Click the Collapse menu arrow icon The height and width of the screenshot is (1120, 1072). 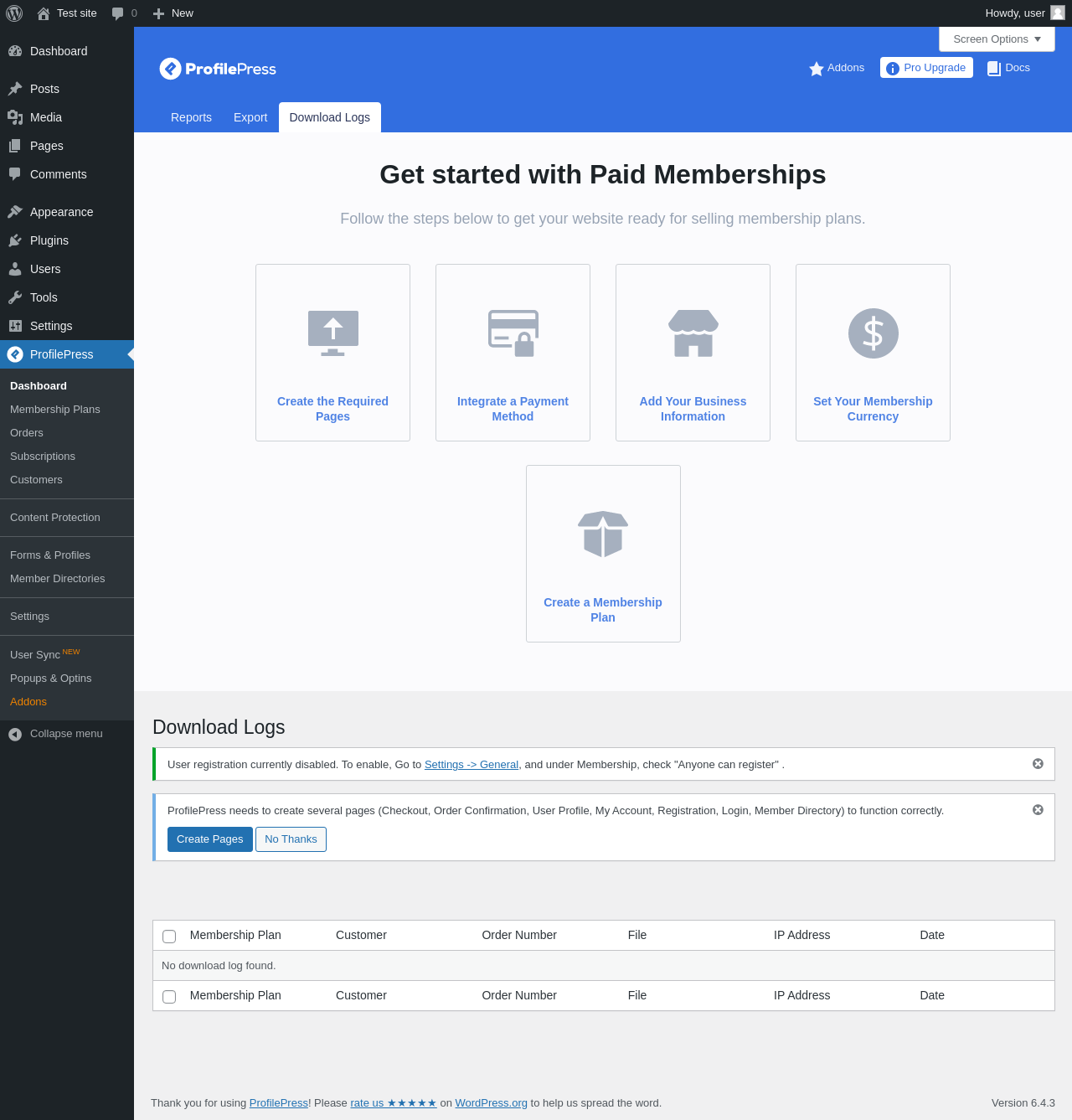pyautogui.click(x=15, y=735)
